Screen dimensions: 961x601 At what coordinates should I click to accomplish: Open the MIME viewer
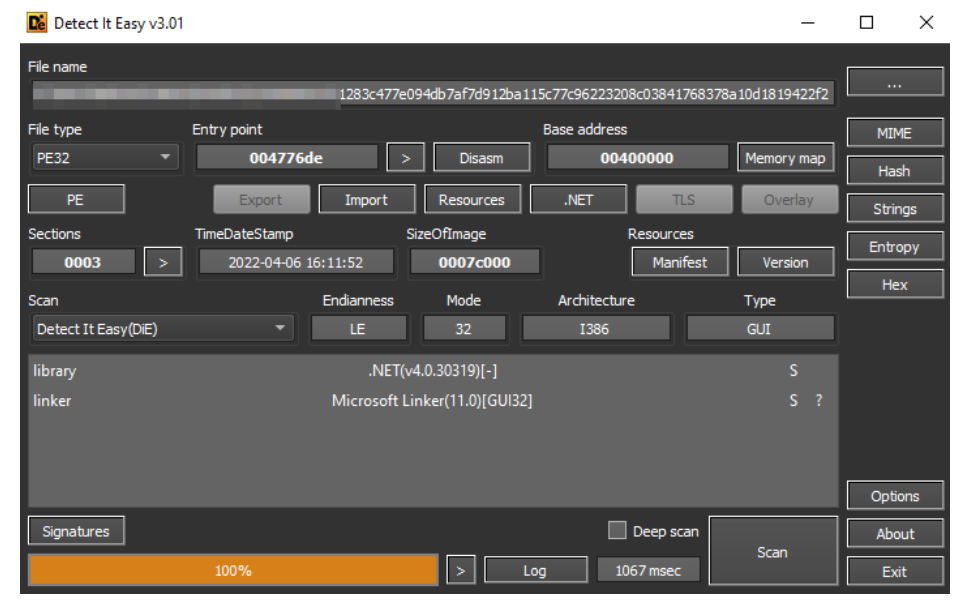coord(894,133)
